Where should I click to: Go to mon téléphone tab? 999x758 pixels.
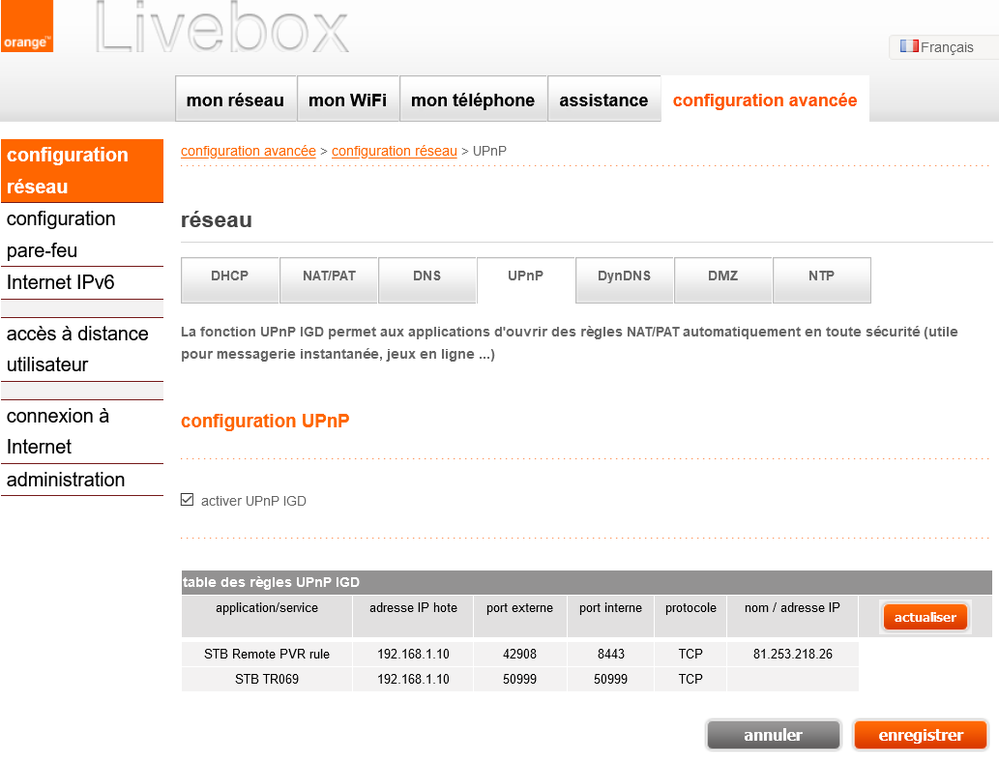click(473, 99)
